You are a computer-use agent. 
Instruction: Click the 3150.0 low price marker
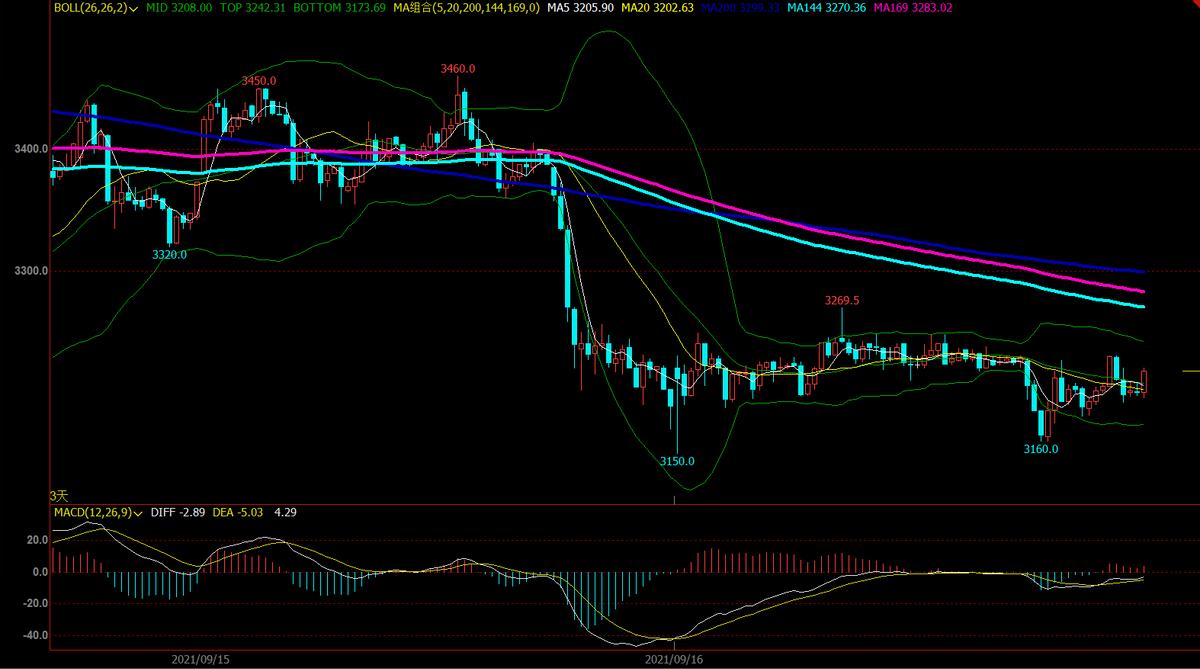(676, 461)
